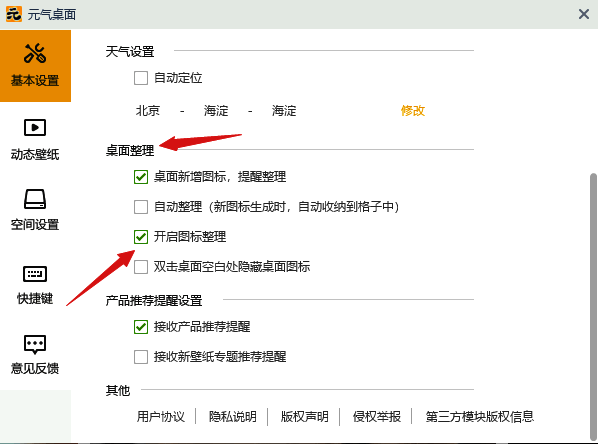Open 版权声明 link
Viewport: 598px width, 444px height.
point(304,417)
